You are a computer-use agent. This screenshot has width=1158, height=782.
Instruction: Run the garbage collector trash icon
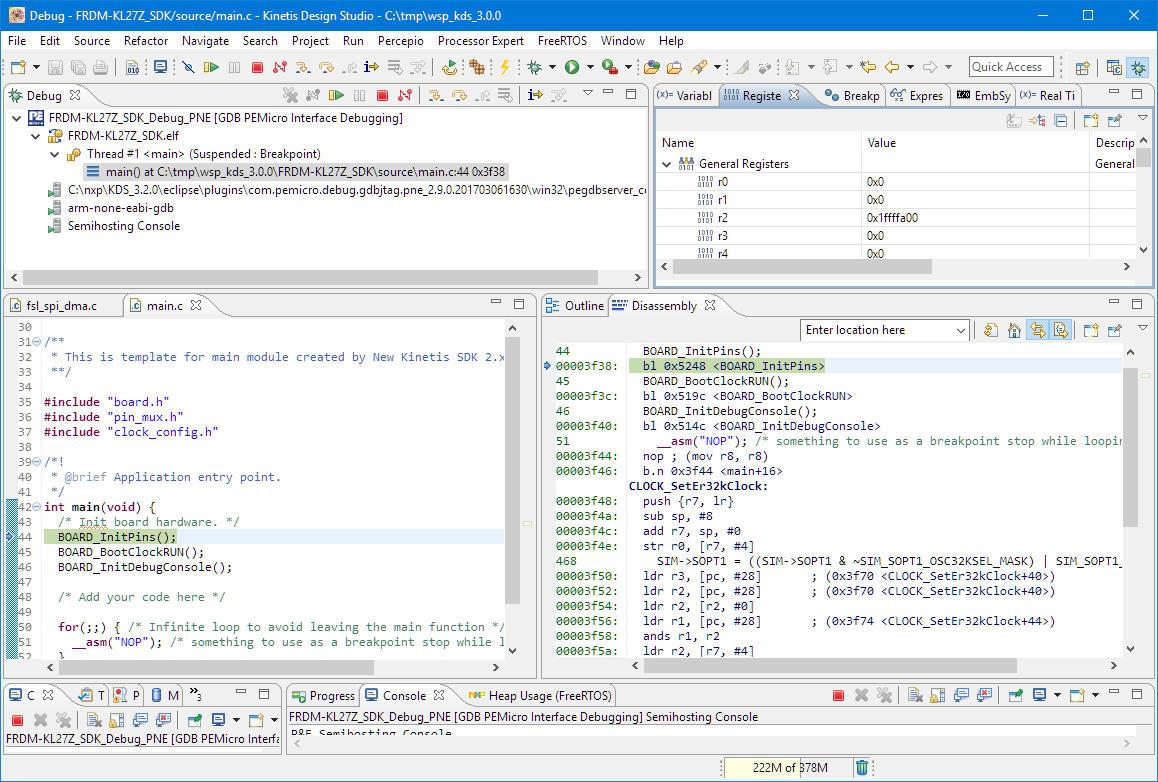(862, 767)
